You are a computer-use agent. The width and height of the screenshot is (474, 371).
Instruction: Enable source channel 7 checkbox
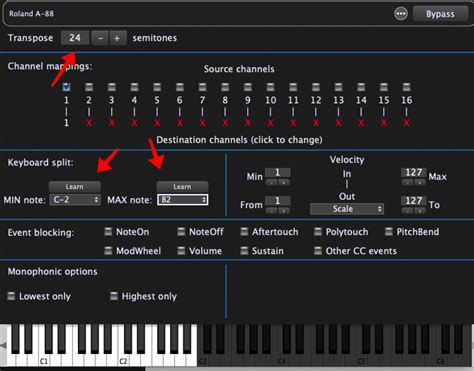click(202, 87)
